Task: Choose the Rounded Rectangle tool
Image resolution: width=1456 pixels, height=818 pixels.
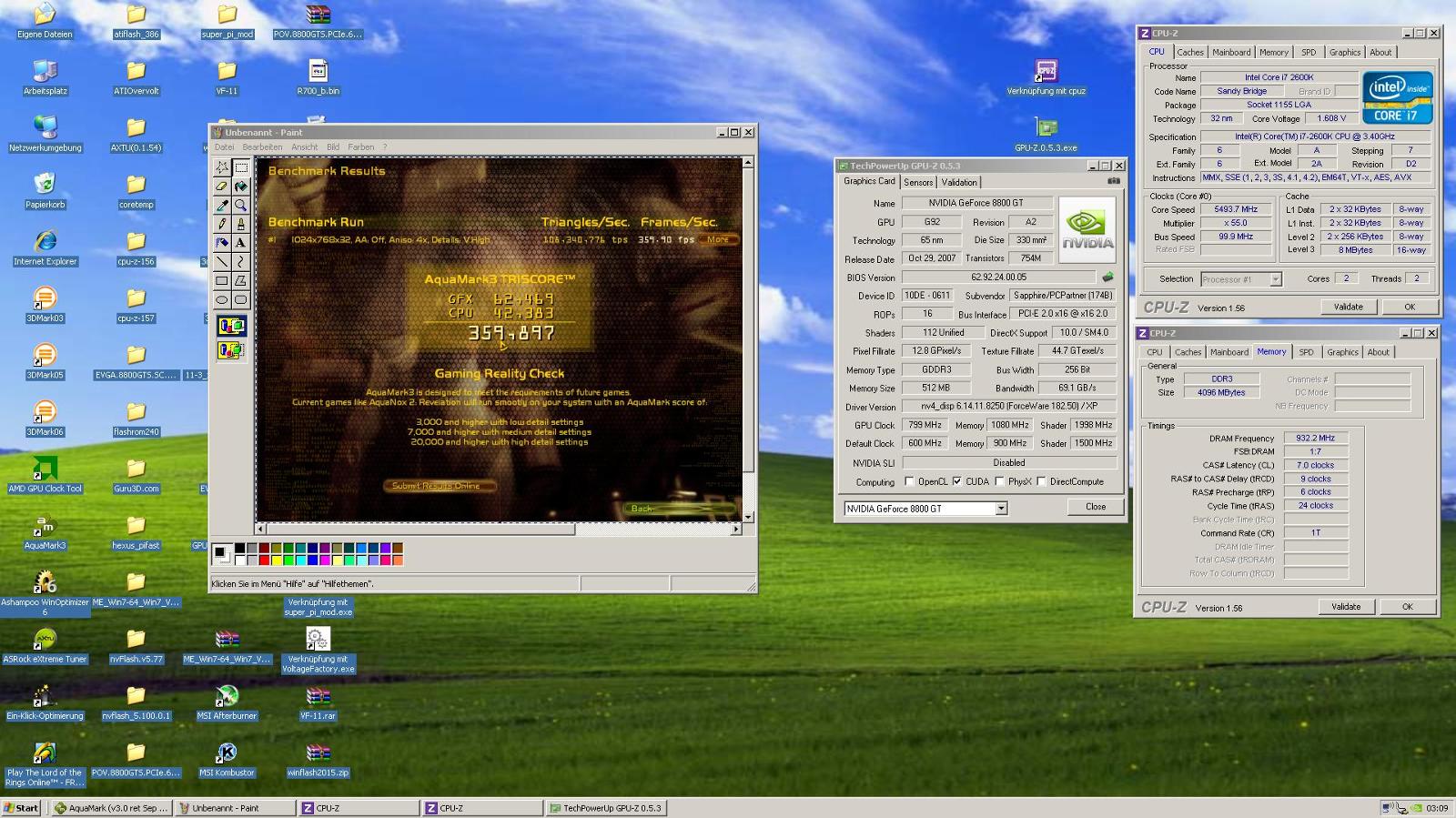Action: point(240,299)
